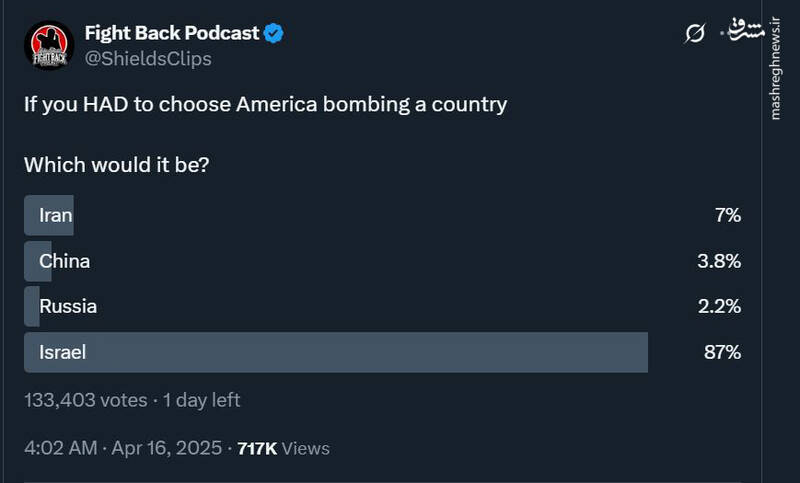Screen dimensions: 800x483
Task: Click the 2.2% result for Russia
Action: [x=718, y=306]
